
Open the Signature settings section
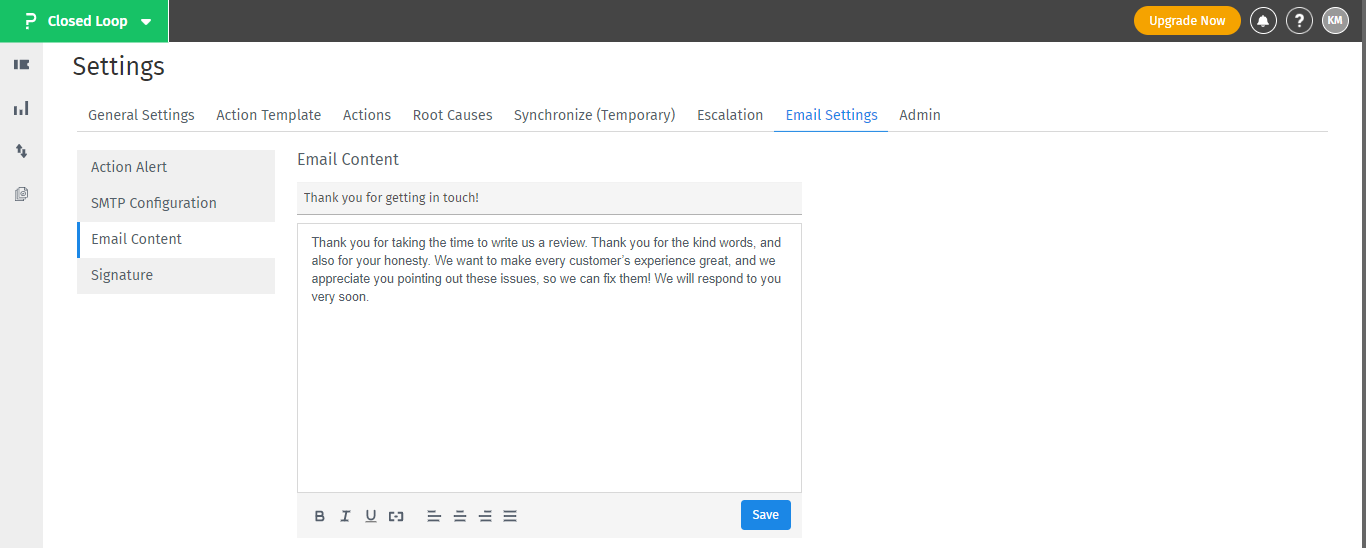[x=176, y=275]
